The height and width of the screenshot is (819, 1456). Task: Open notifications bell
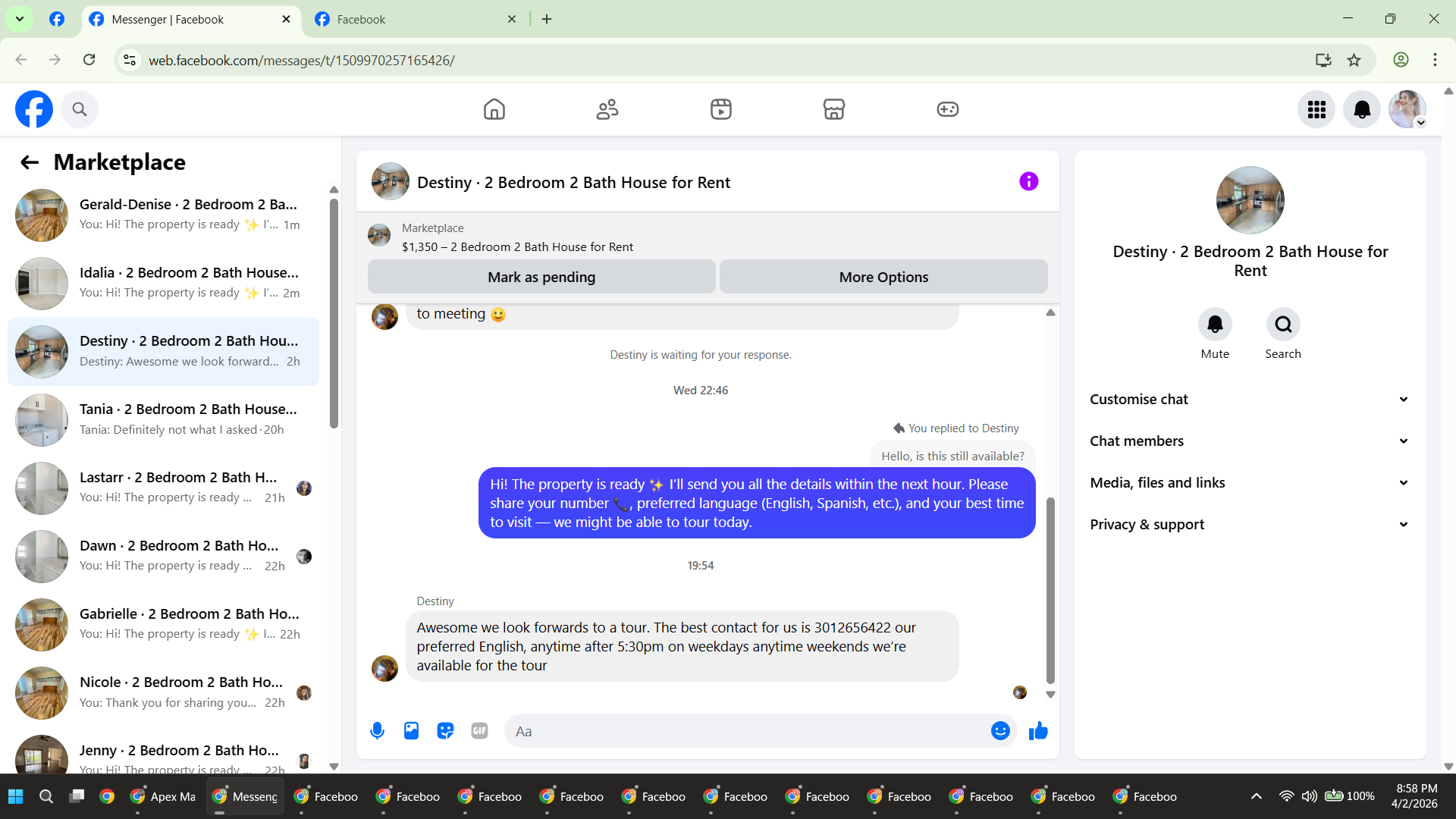pyautogui.click(x=1362, y=110)
